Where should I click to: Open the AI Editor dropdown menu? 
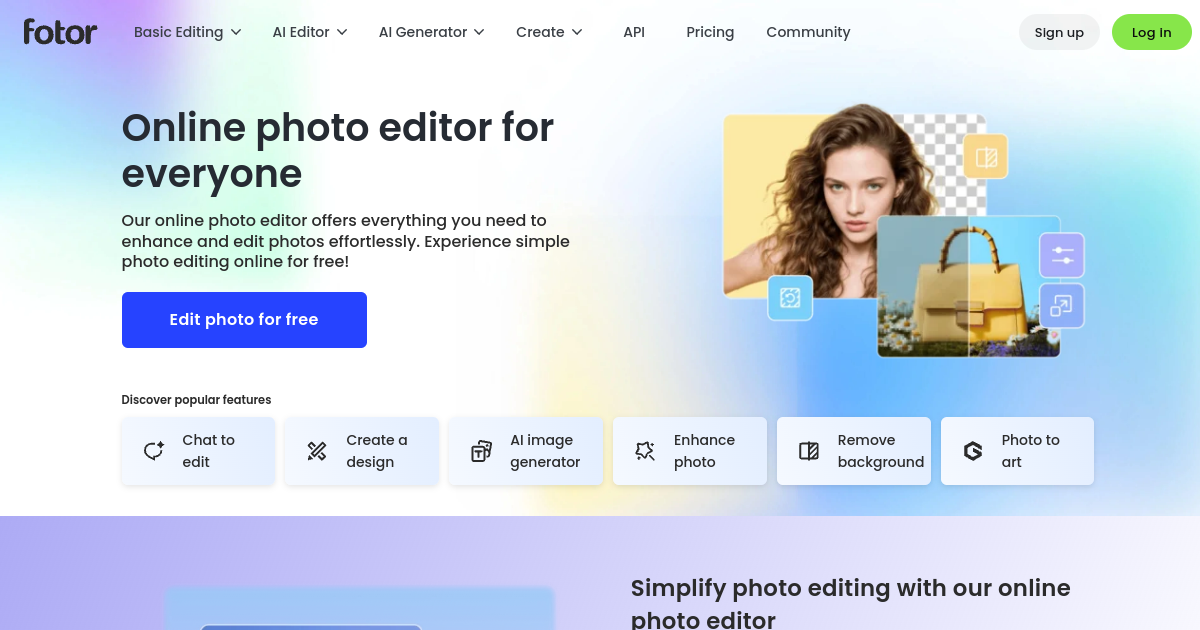click(310, 32)
